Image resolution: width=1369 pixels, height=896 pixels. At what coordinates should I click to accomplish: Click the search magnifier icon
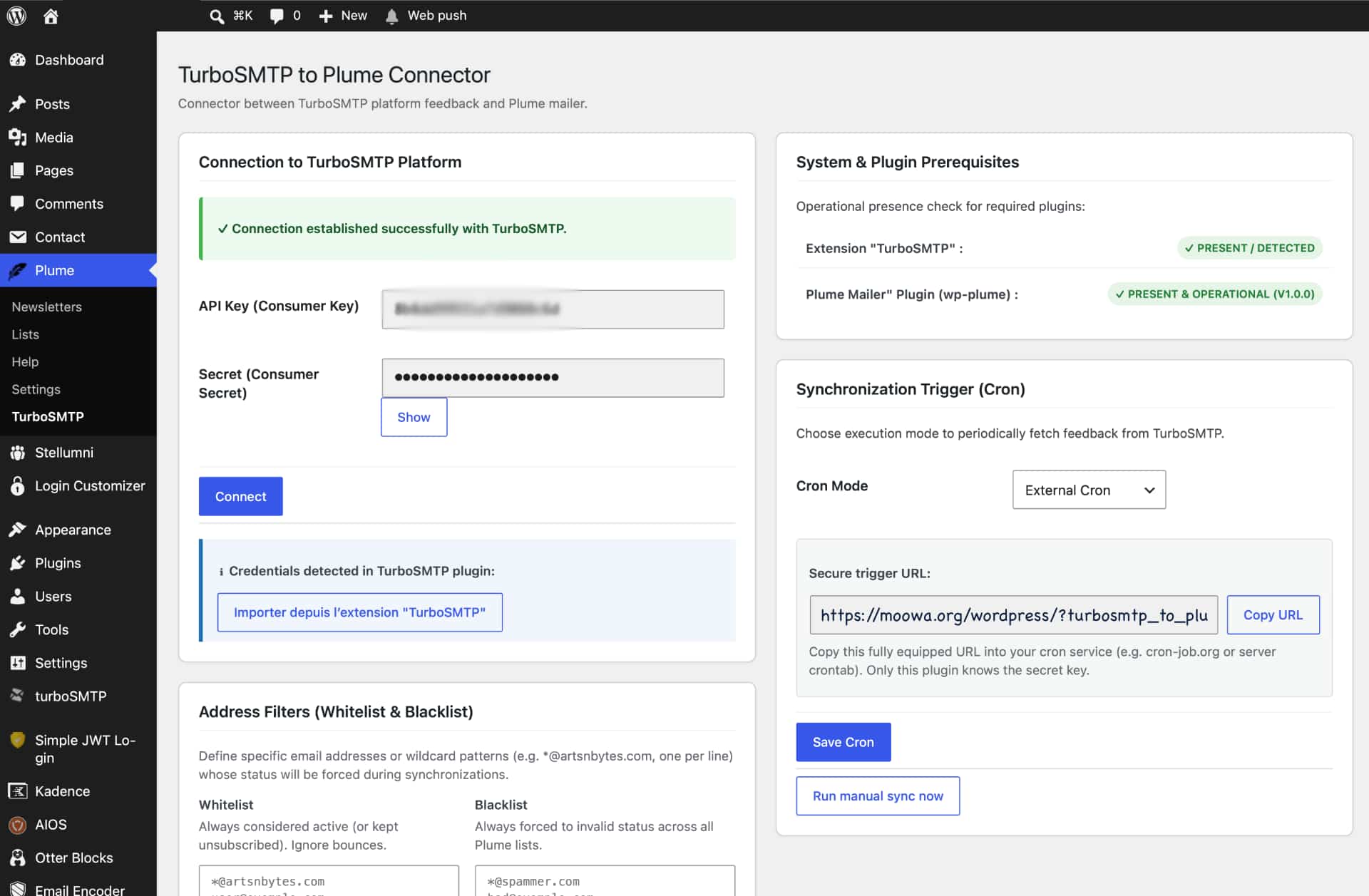[x=217, y=16]
